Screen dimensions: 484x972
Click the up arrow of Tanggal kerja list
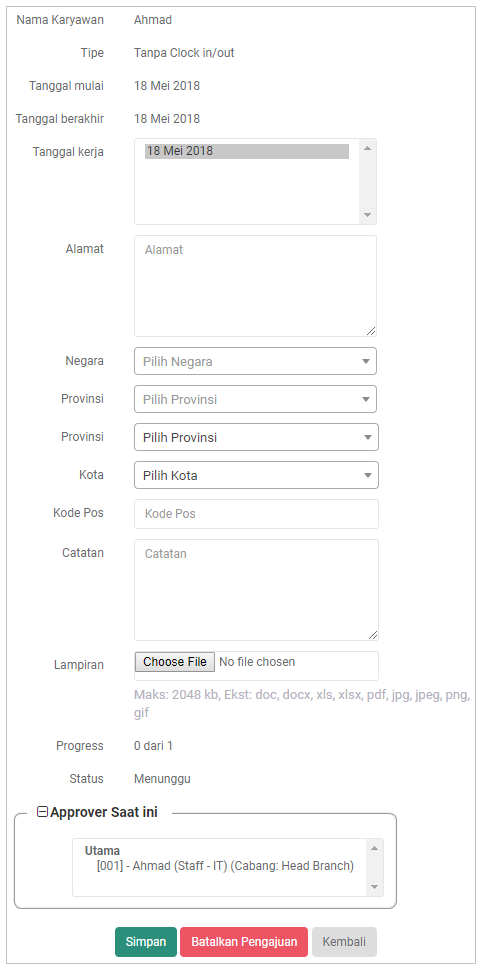(367, 148)
